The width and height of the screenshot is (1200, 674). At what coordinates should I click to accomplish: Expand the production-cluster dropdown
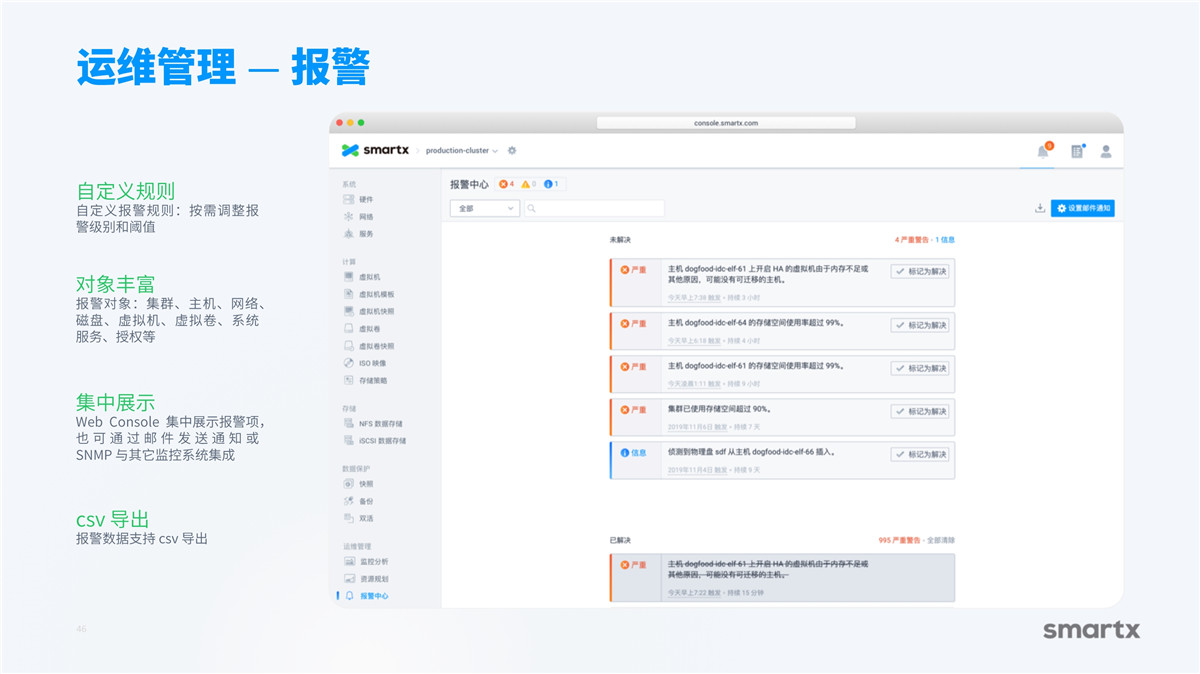click(461, 151)
